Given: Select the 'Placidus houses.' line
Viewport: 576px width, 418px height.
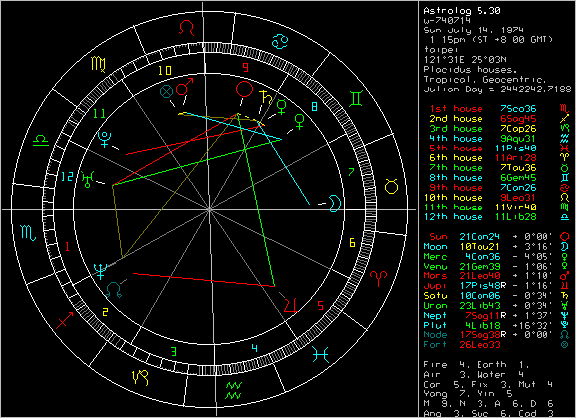Looking at the screenshot, I should pos(471,69).
